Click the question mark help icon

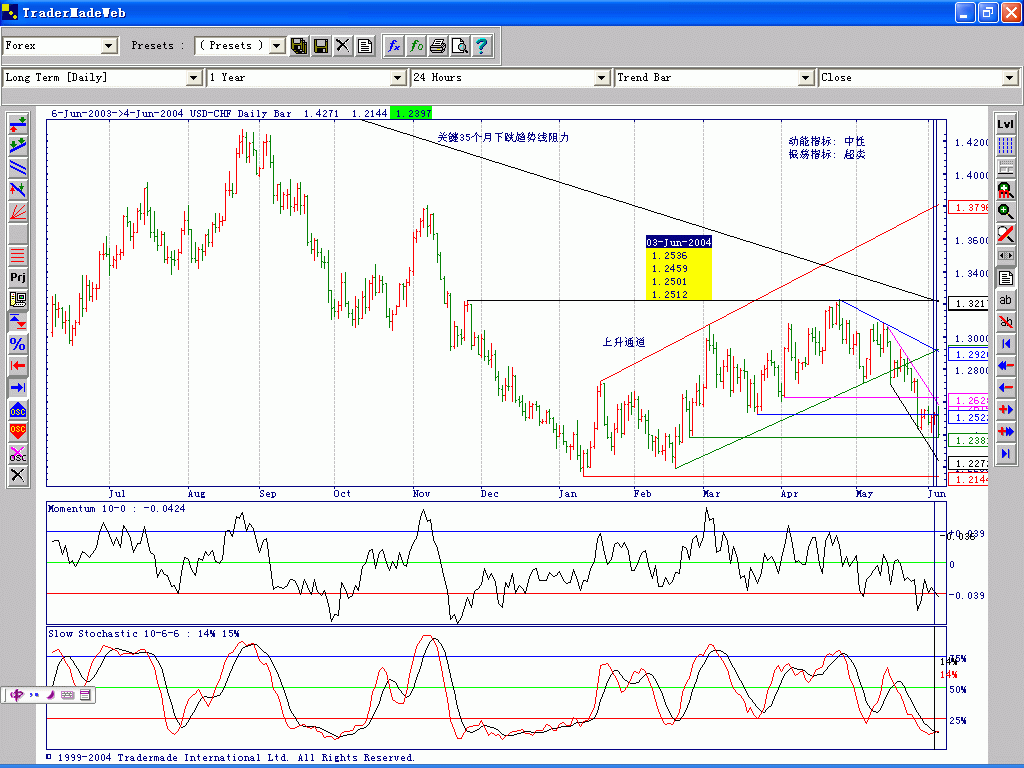click(x=482, y=46)
